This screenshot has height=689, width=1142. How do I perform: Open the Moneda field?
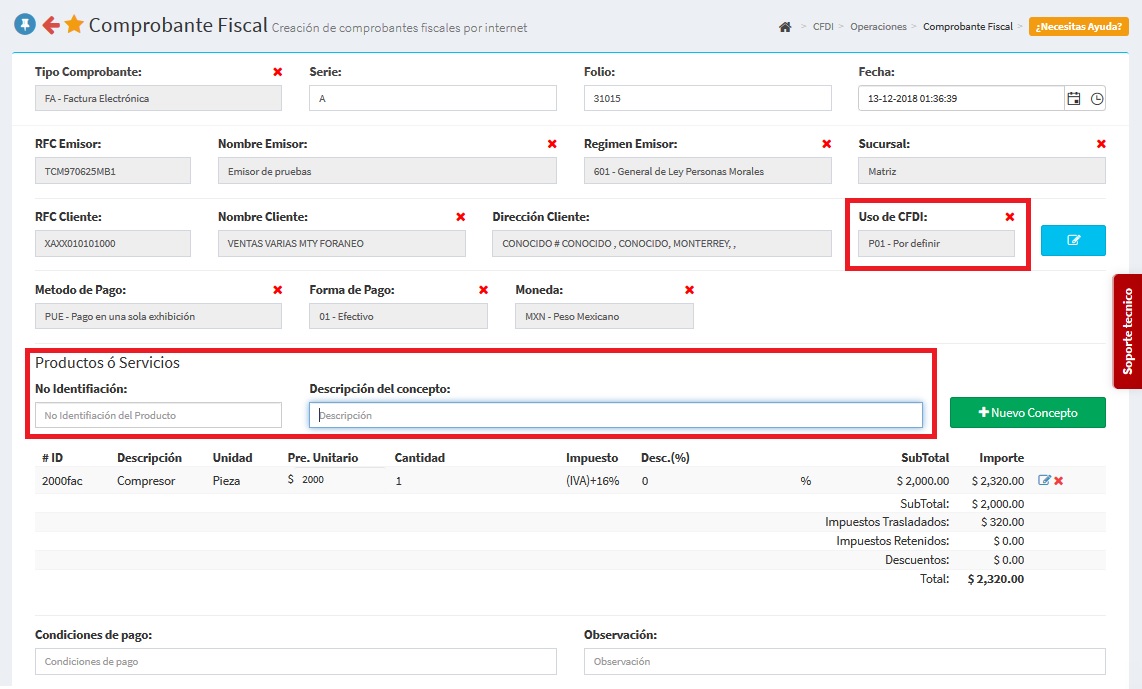(x=604, y=316)
